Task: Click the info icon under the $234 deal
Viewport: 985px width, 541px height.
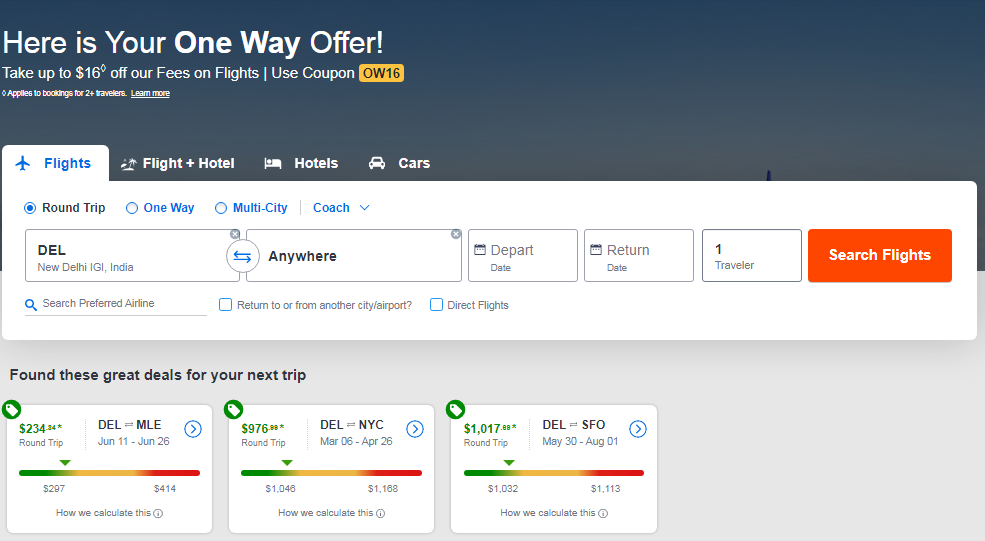Action: (158, 513)
